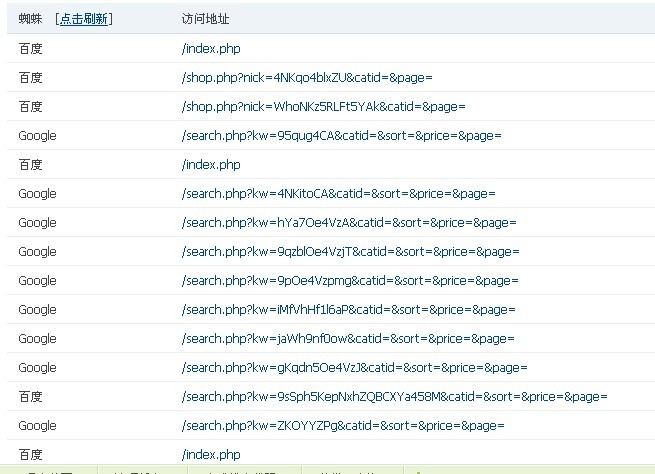Open the search link with kw=9pOe4Vzpmg

(349, 280)
